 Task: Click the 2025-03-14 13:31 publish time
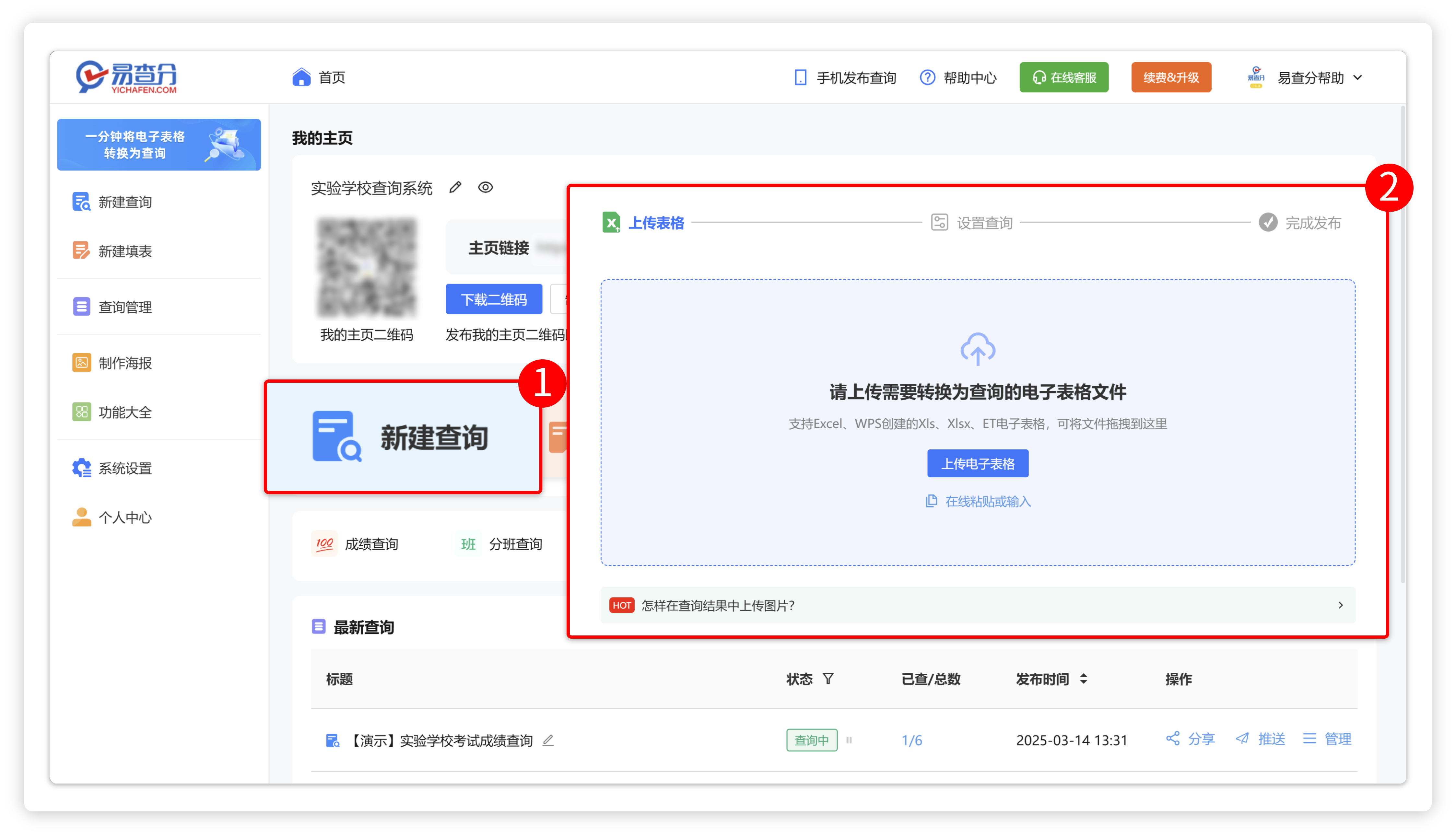(x=1071, y=740)
